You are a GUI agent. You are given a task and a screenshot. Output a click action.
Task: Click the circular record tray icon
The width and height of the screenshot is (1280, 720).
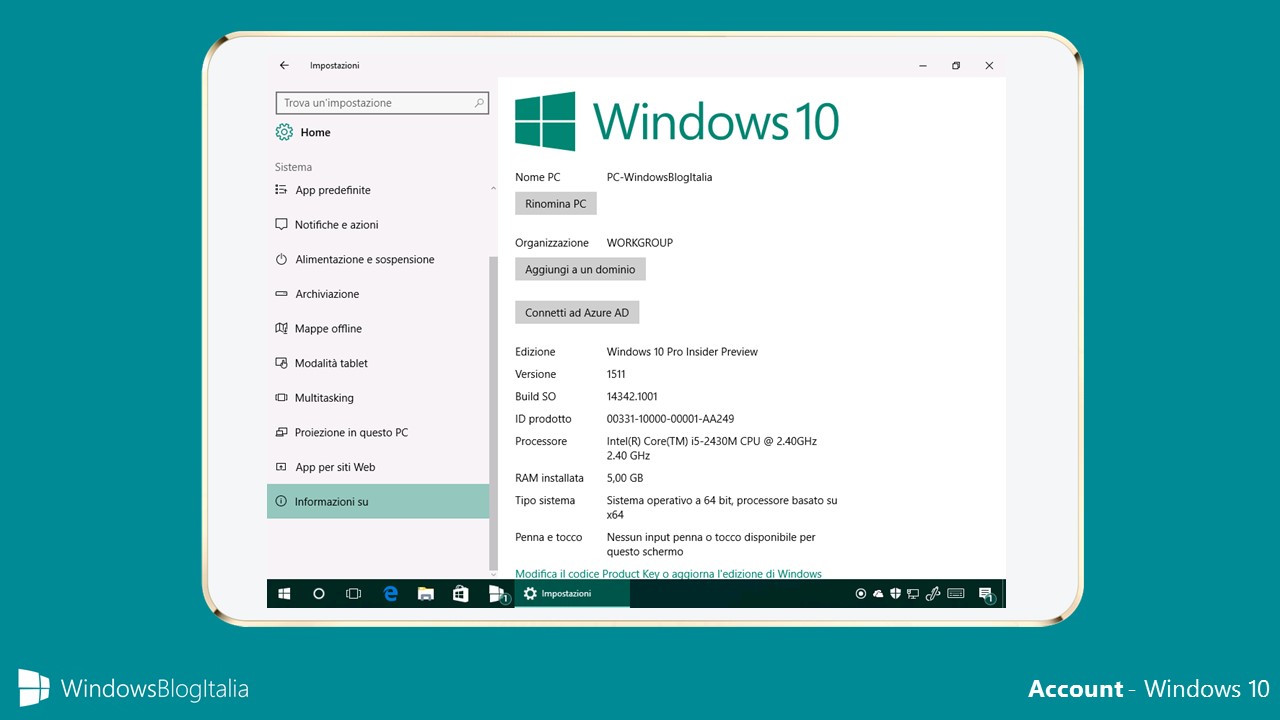[861, 594]
